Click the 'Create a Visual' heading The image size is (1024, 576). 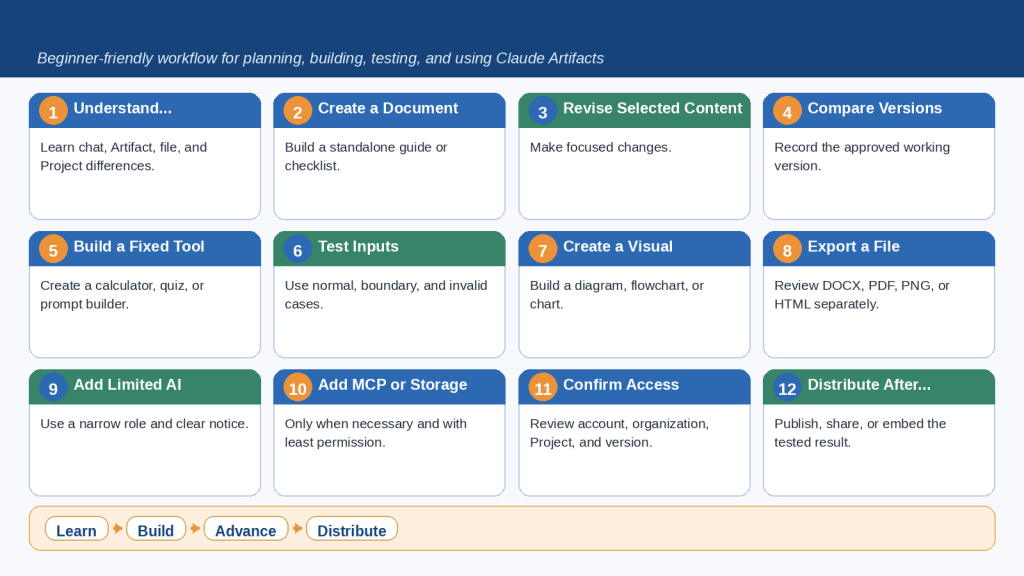pyautogui.click(x=618, y=247)
